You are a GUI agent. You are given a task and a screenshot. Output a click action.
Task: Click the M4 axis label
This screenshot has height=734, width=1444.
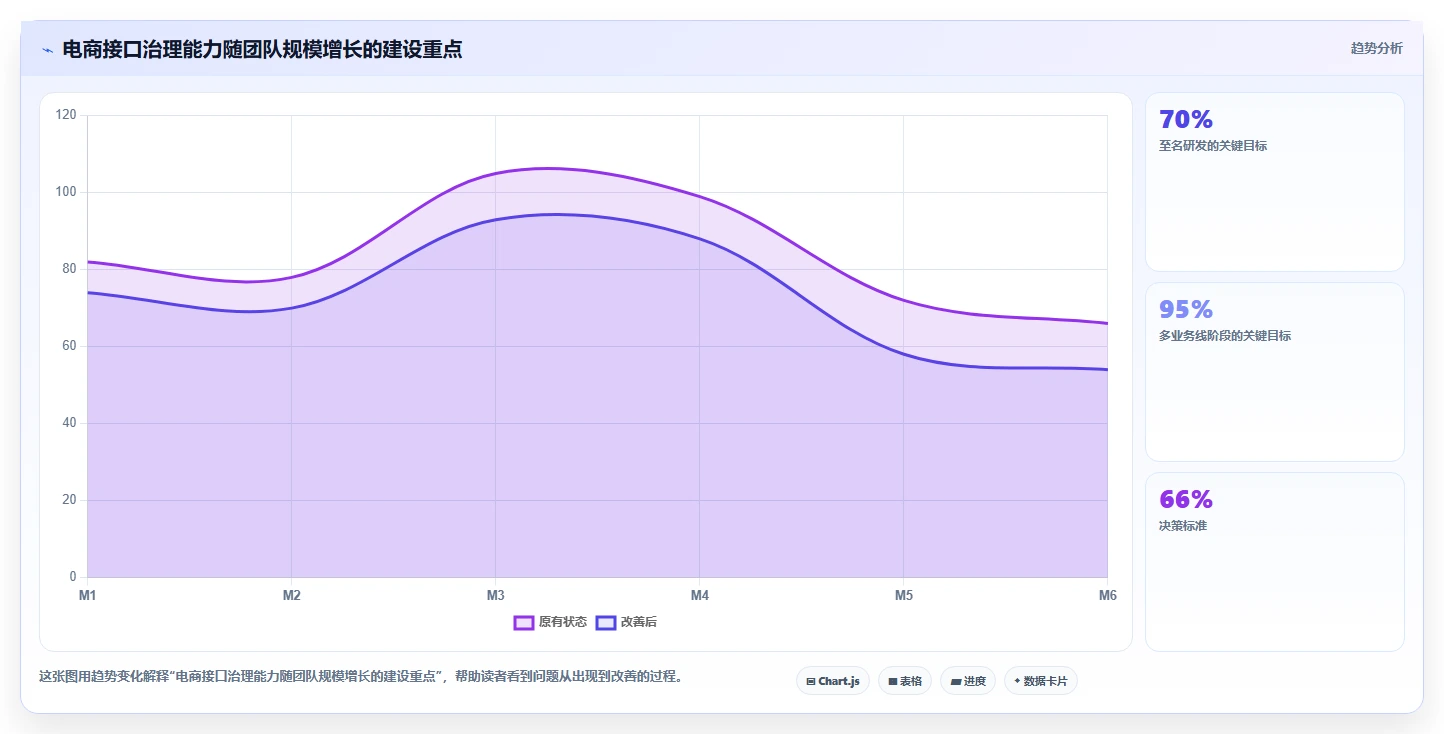point(700,596)
